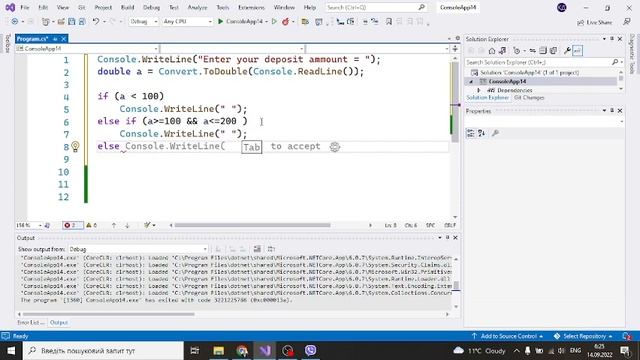The image size is (640, 360).
Task: Click the CRLF line ending indicator
Action: coord(450,225)
